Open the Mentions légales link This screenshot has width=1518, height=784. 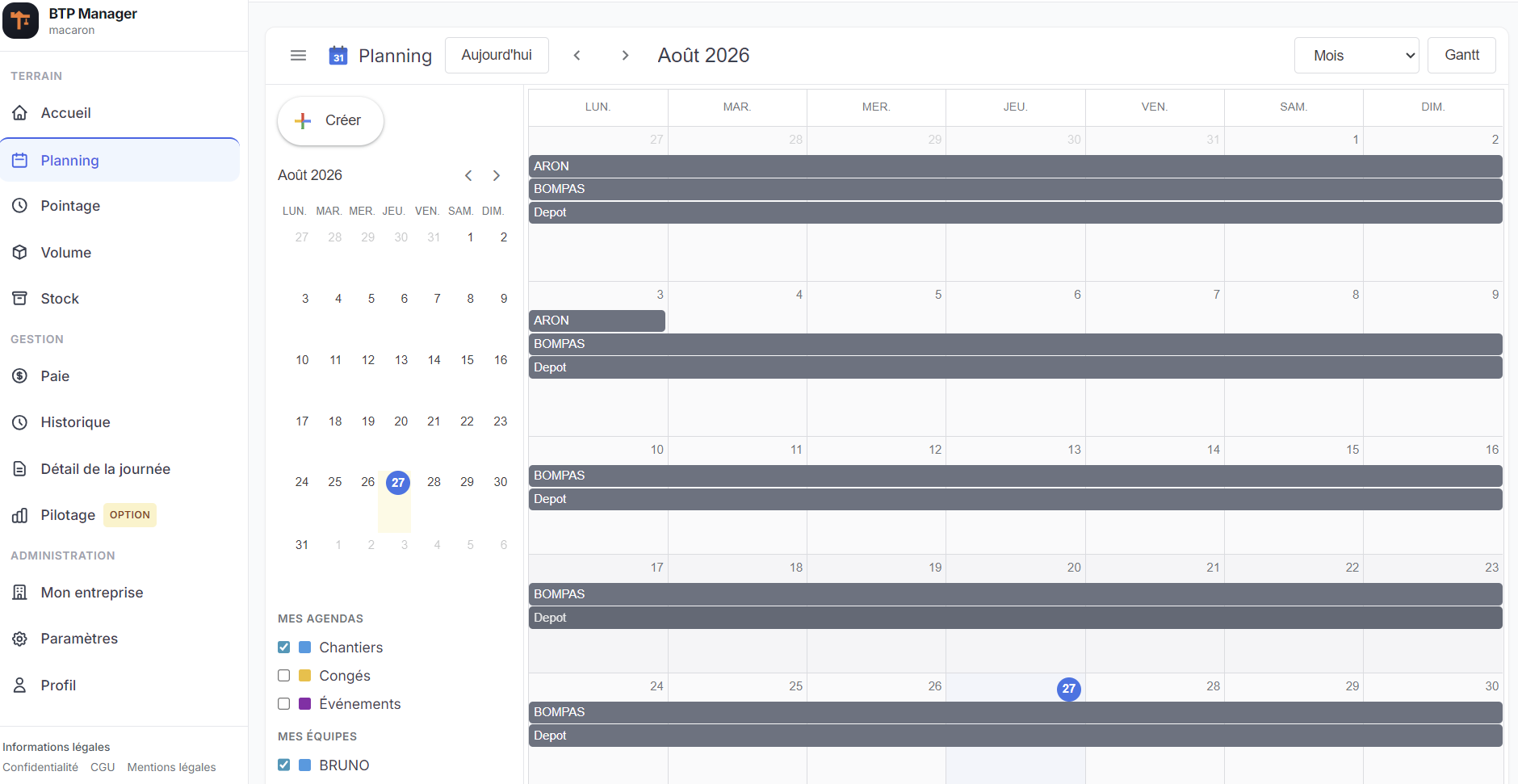pos(171,767)
